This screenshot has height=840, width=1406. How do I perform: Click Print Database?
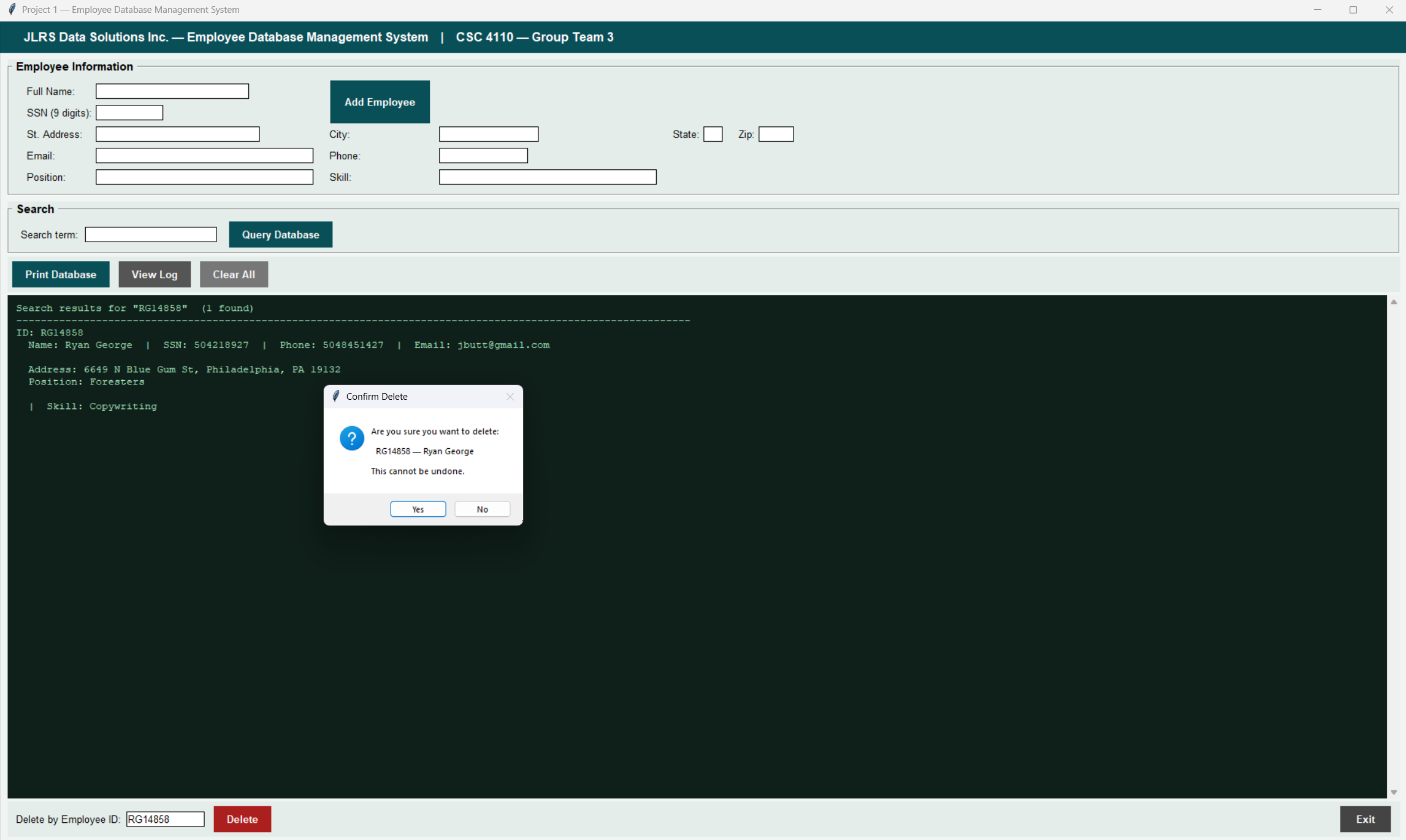[60, 274]
